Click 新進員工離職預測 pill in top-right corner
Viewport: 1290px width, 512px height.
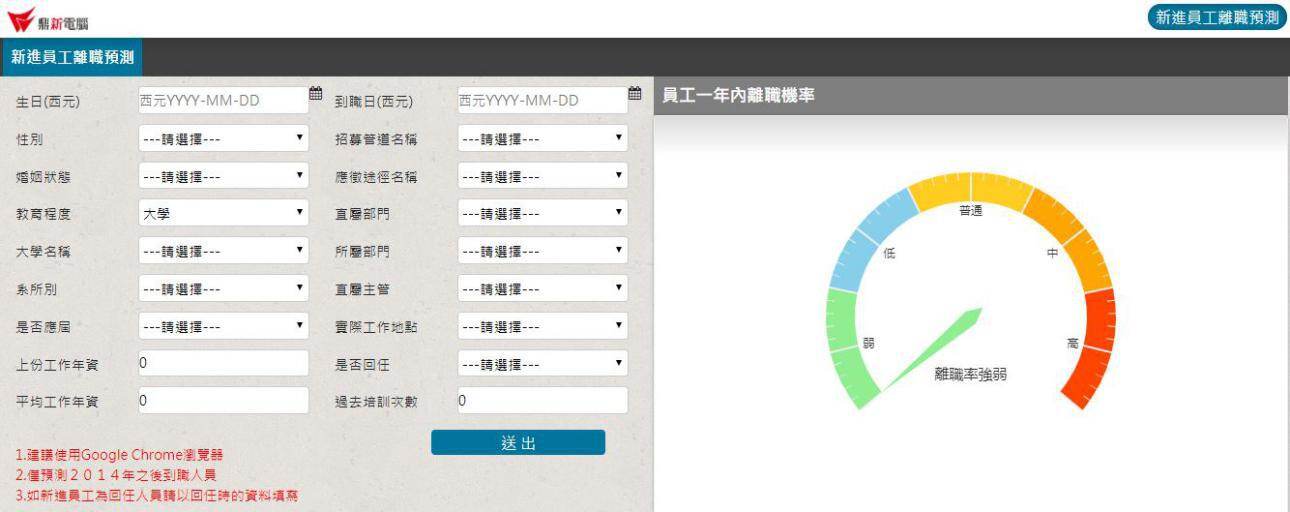(x=1216, y=17)
